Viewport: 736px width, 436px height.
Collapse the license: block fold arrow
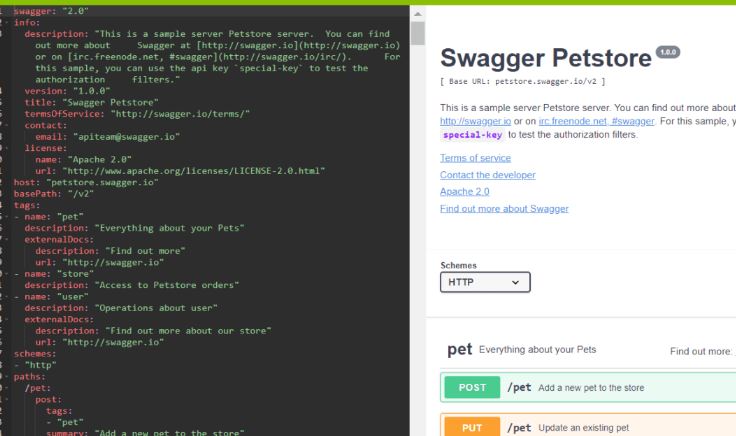(x=7, y=148)
